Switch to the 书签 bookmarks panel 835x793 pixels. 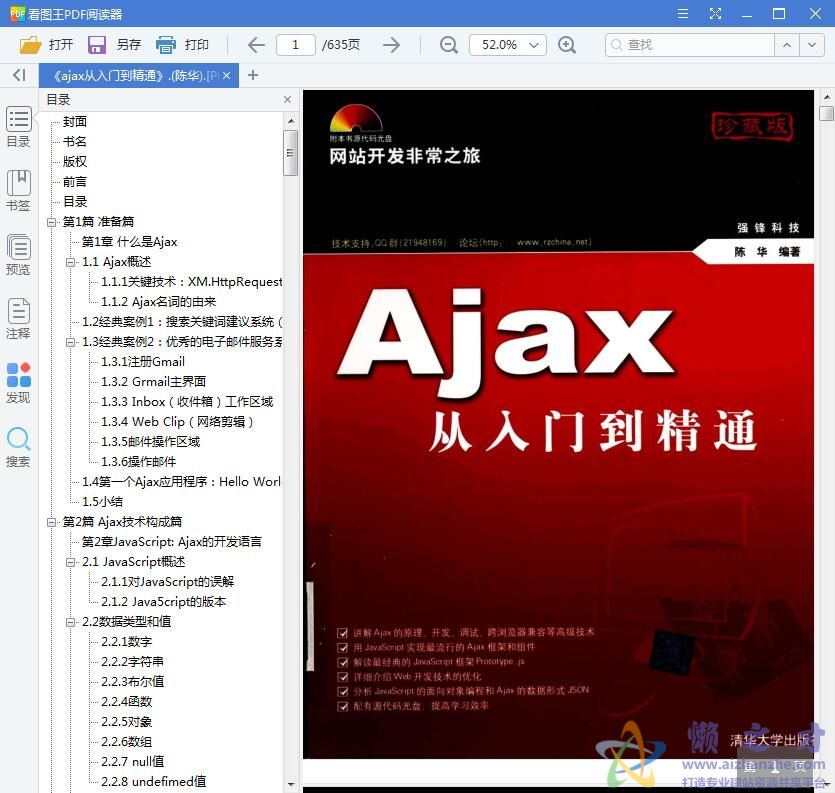pos(18,190)
